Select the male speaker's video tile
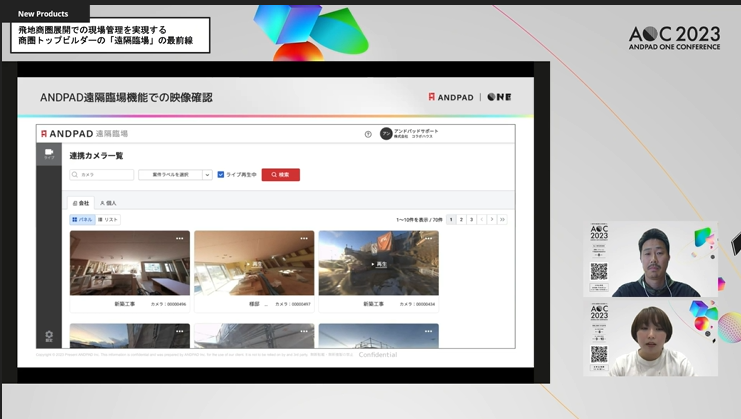Image resolution: width=741 pixels, height=419 pixels. click(x=650, y=259)
